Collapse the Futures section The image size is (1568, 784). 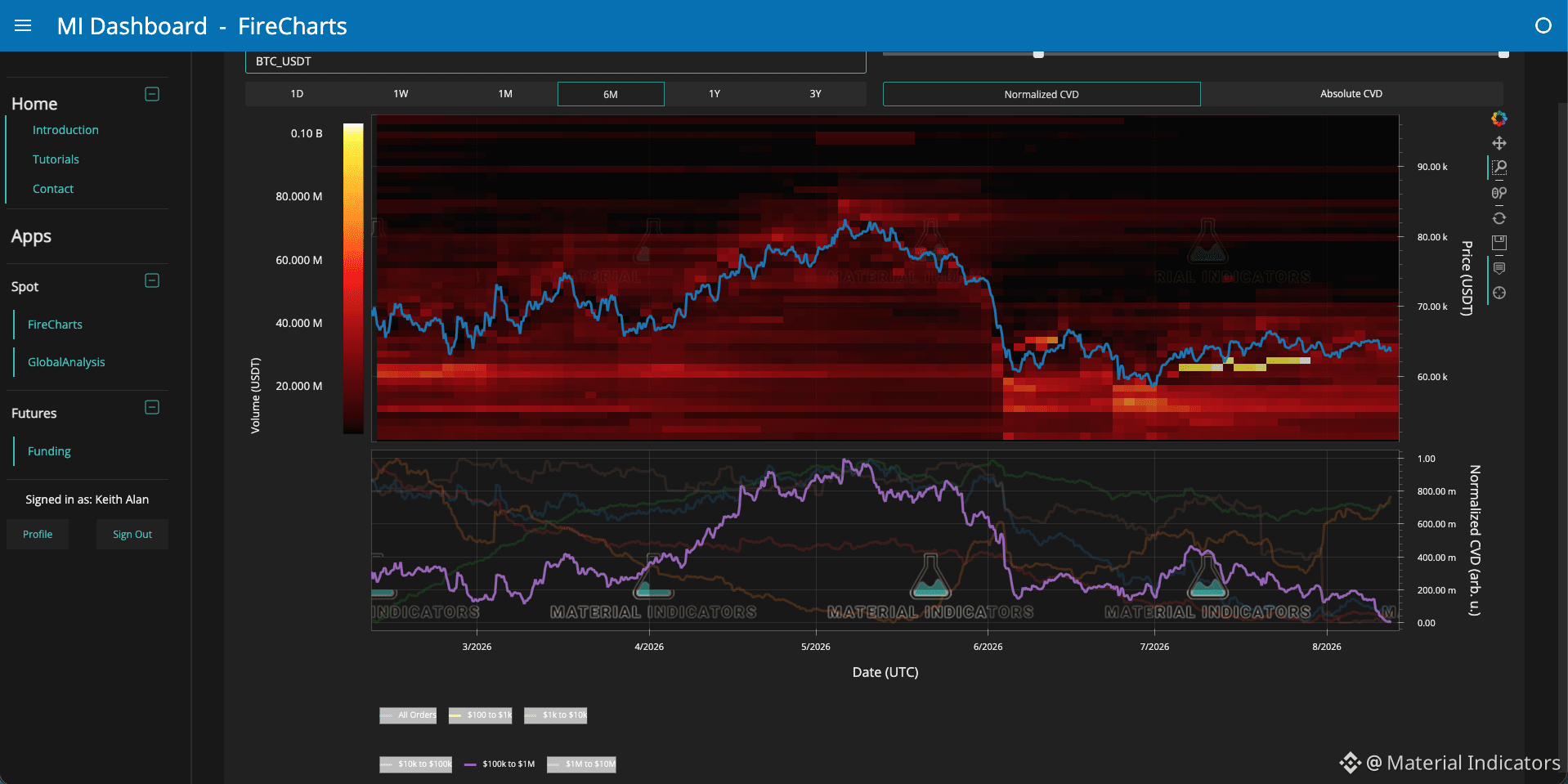click(x=152, y=407)
